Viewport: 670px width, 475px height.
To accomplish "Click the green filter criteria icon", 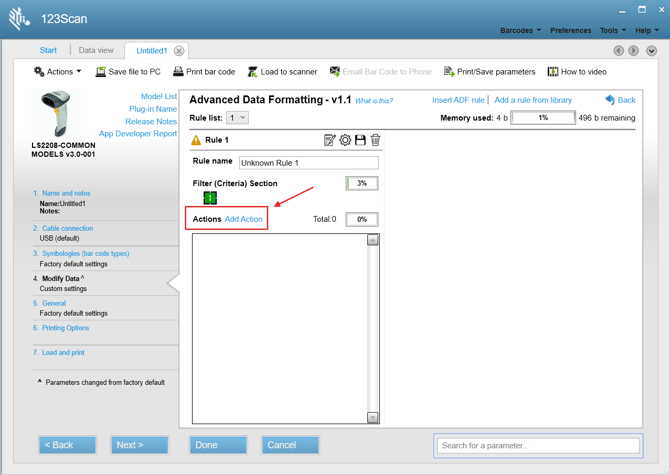I will pos(210,198).
